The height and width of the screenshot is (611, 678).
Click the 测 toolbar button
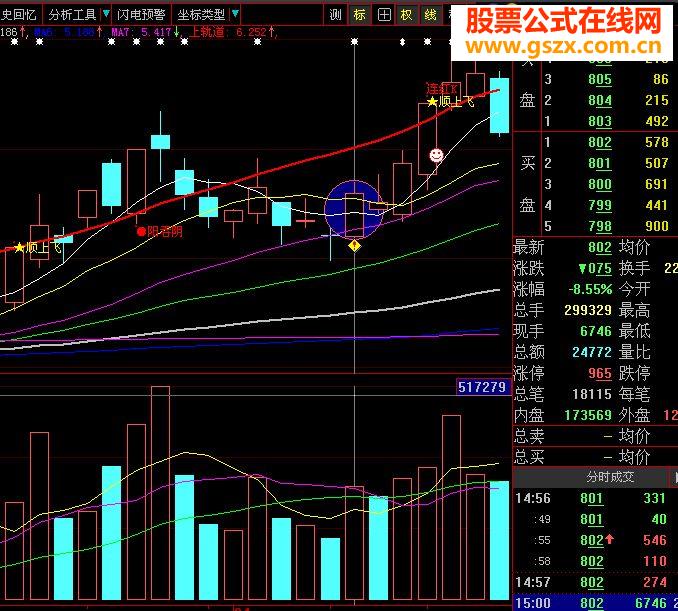click(335, 15)
